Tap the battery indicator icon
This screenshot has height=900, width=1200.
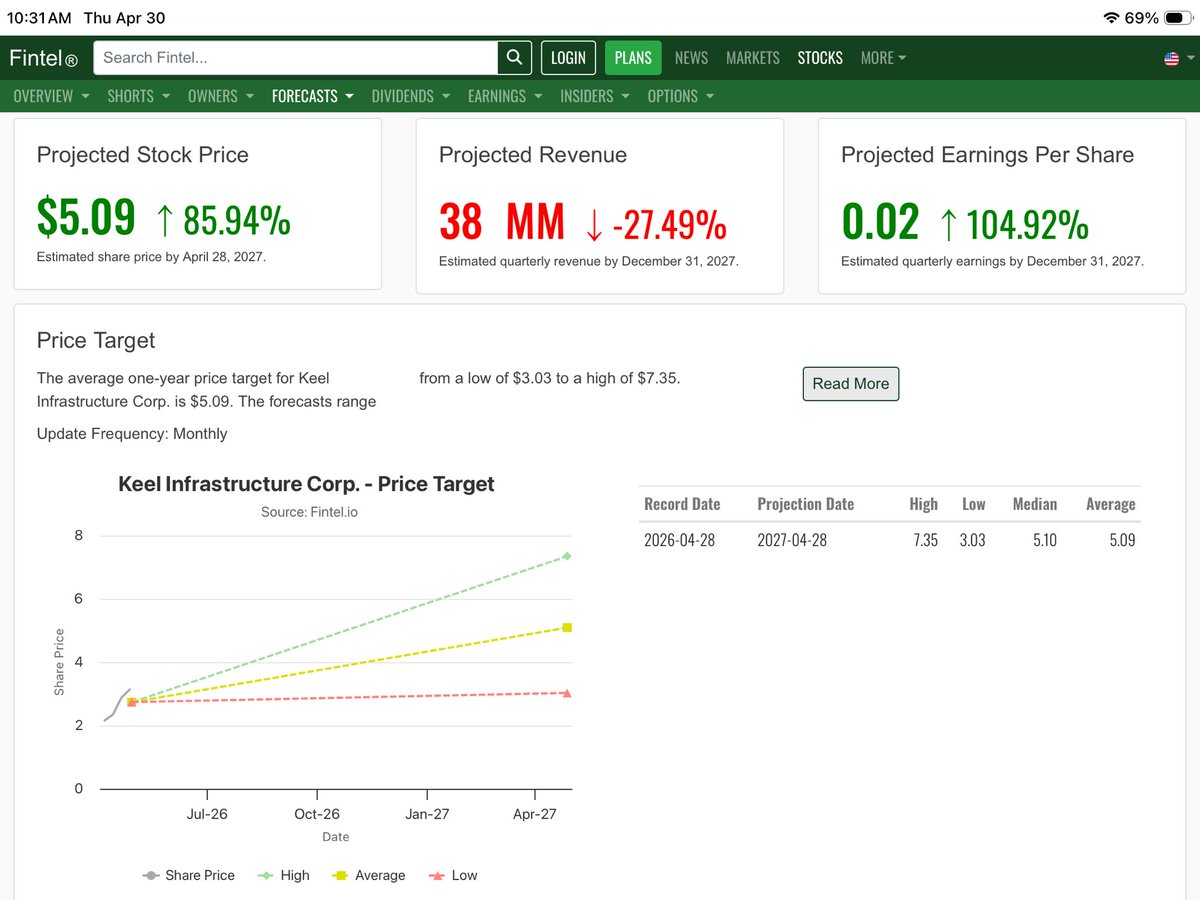(1178, 18)
